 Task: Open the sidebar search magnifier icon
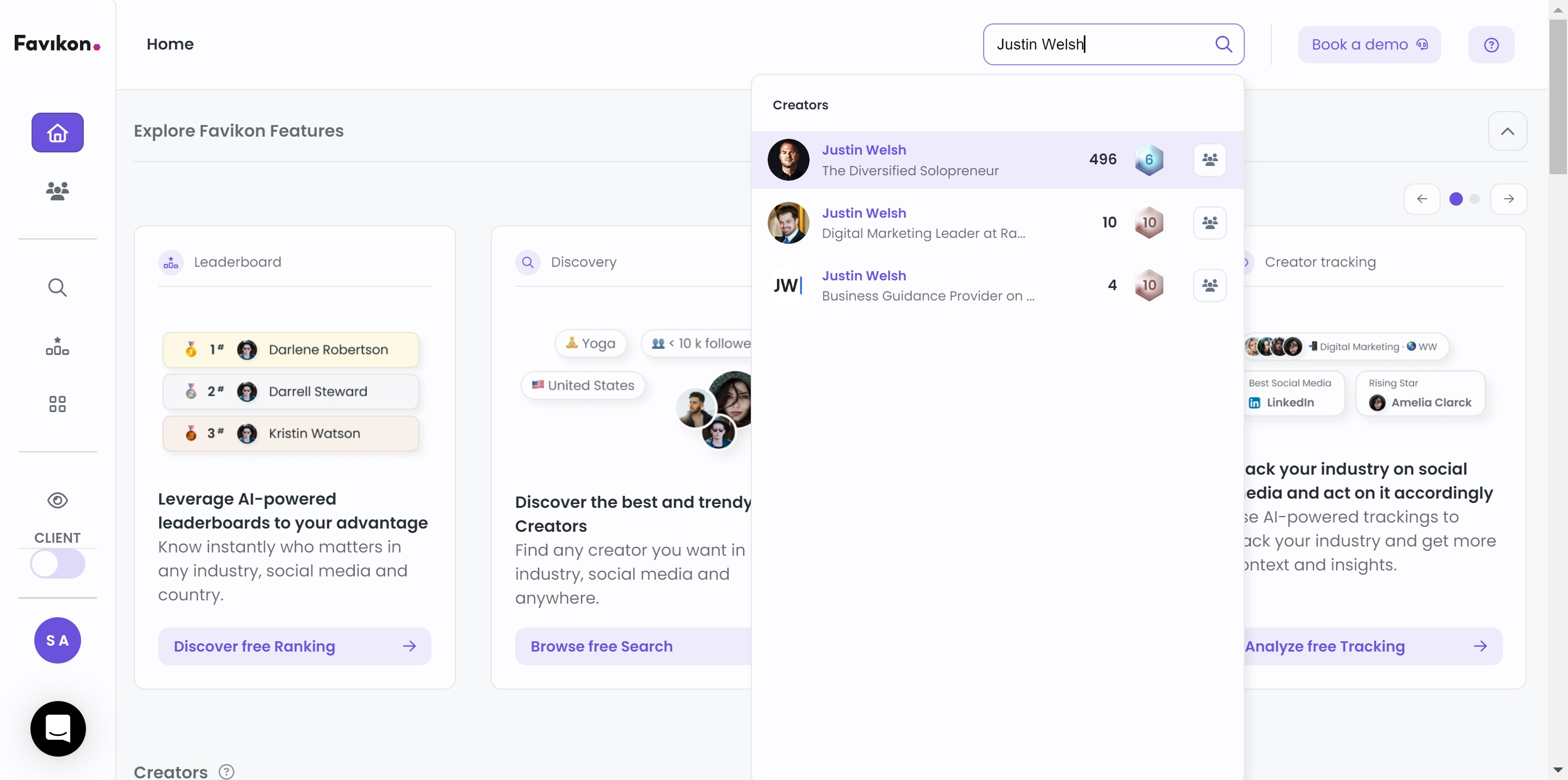tap(57, 287)
